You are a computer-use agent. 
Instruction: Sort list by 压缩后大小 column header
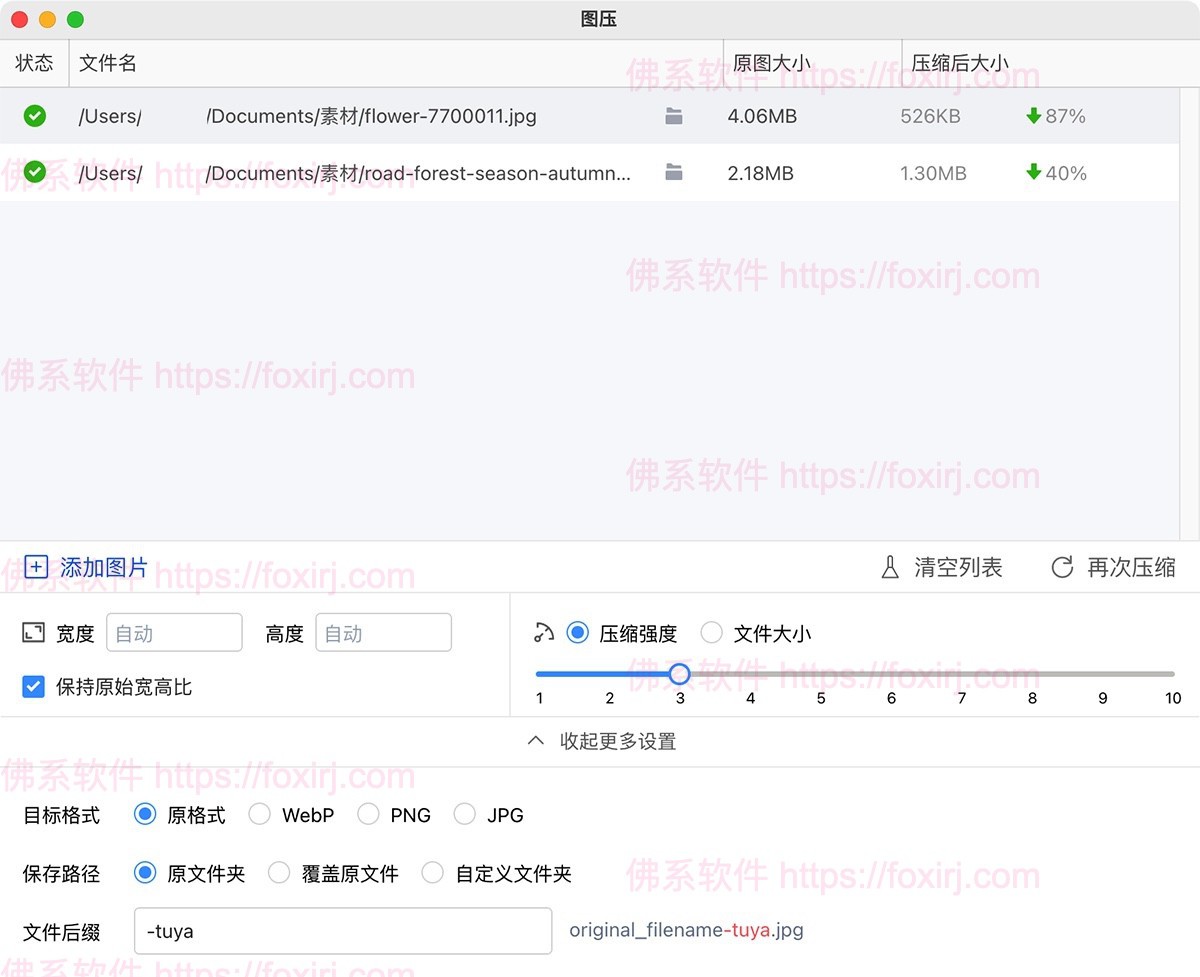959,63
